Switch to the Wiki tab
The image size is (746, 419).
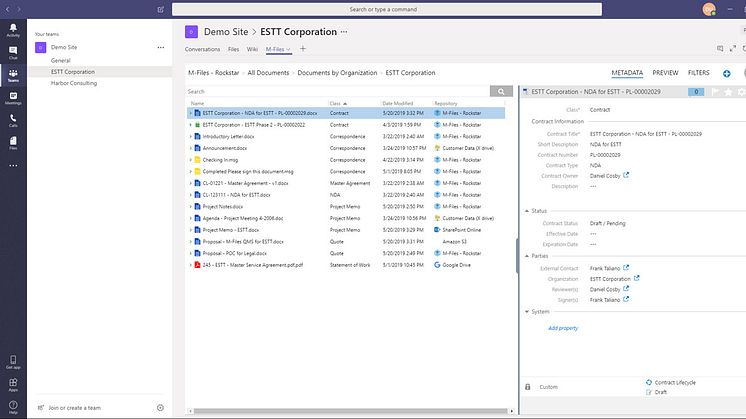pyautogui.click(x=252, y=49)
